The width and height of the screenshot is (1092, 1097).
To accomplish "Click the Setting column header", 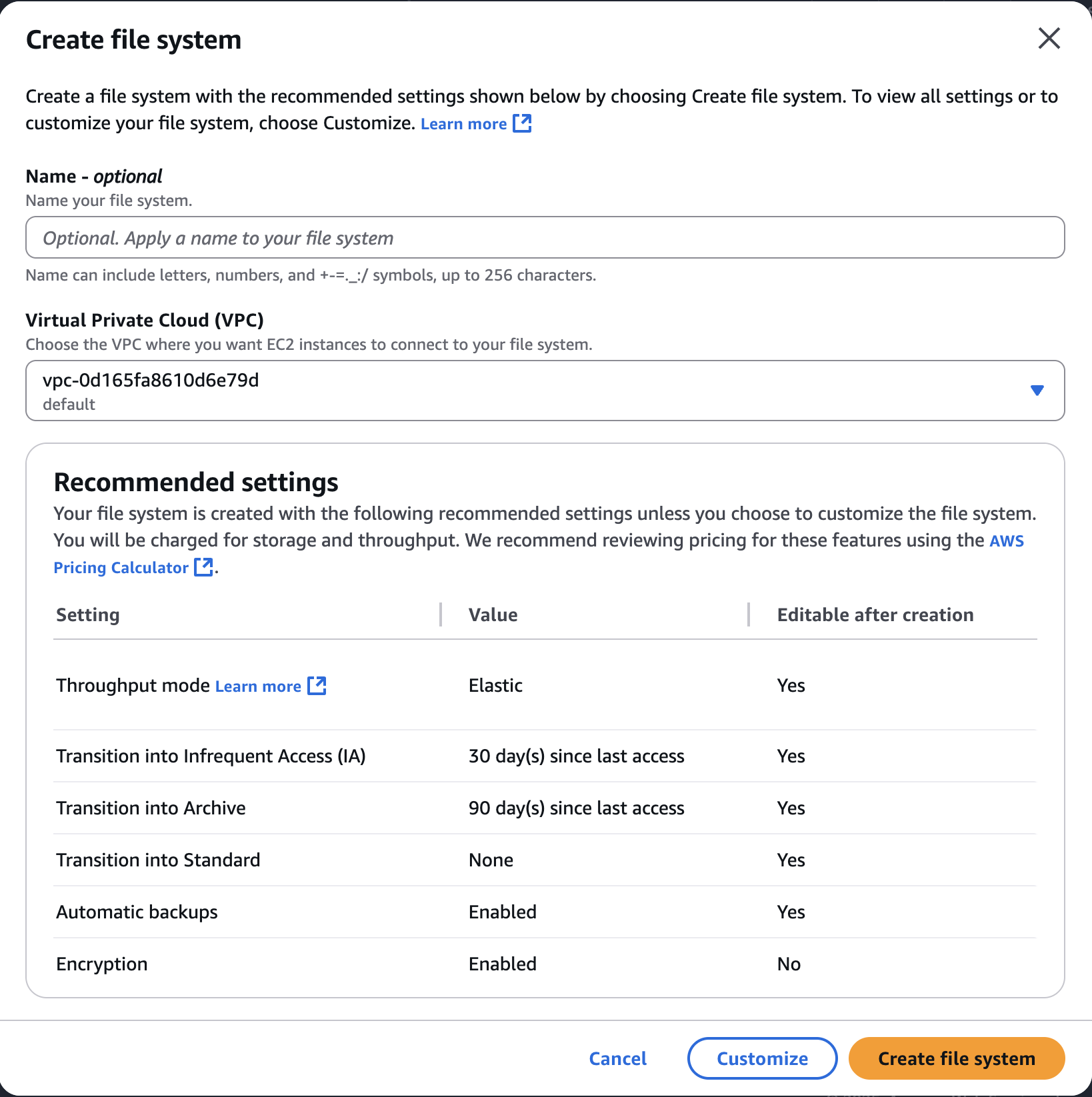I will [88, 614].
